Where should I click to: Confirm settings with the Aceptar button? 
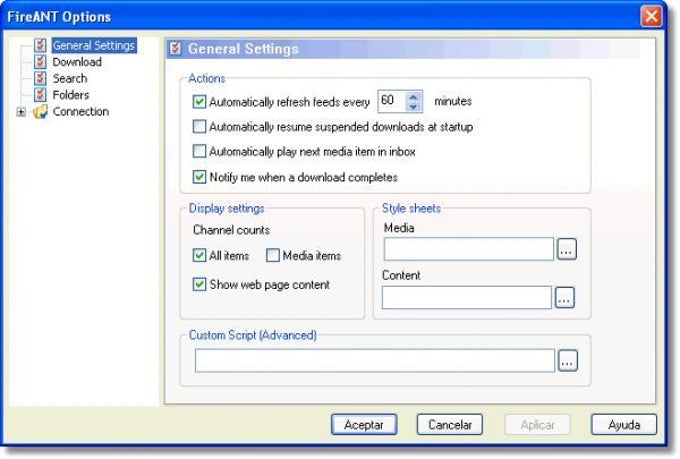pos(364,424)
